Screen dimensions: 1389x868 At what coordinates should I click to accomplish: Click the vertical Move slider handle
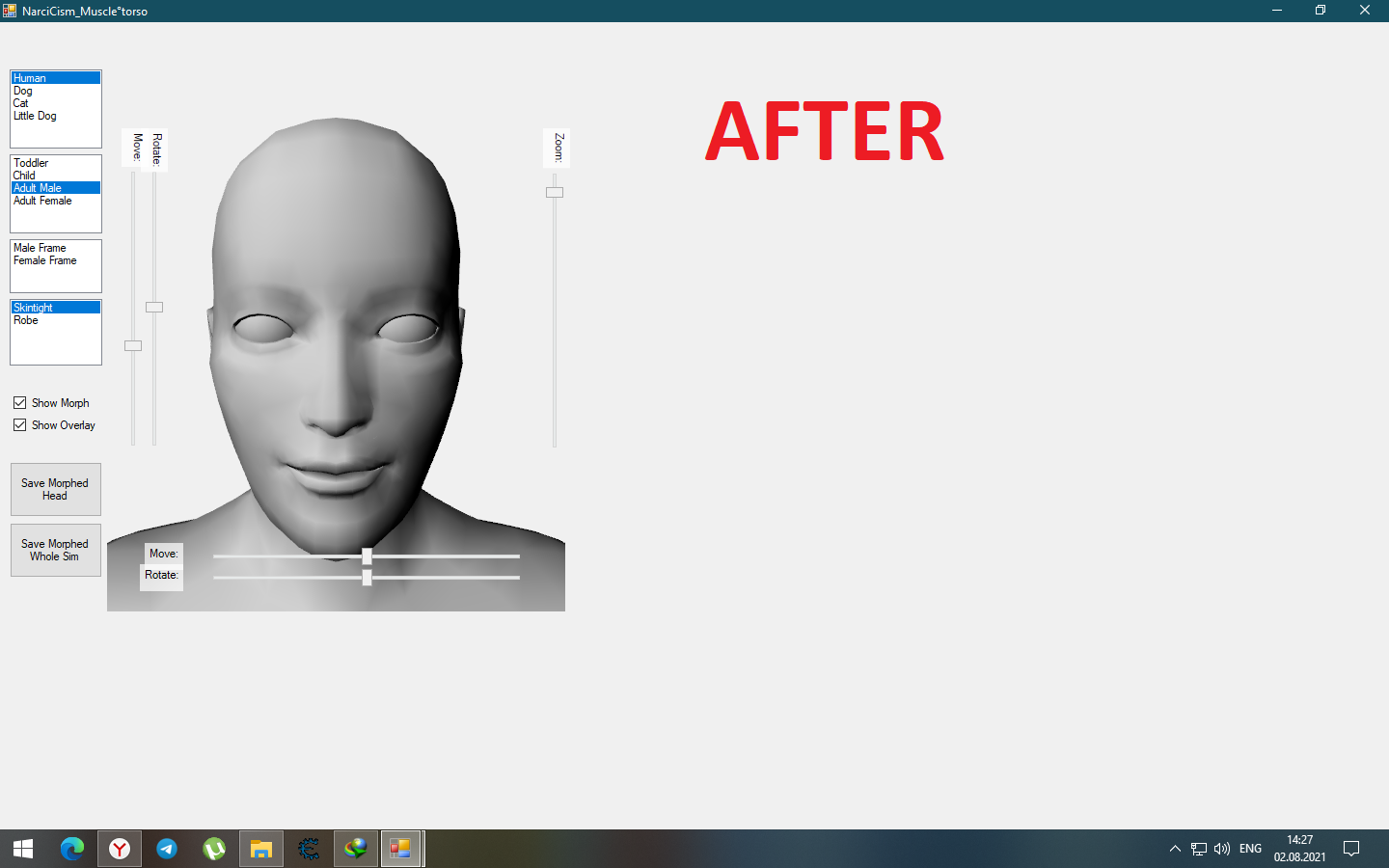[133, 345]
